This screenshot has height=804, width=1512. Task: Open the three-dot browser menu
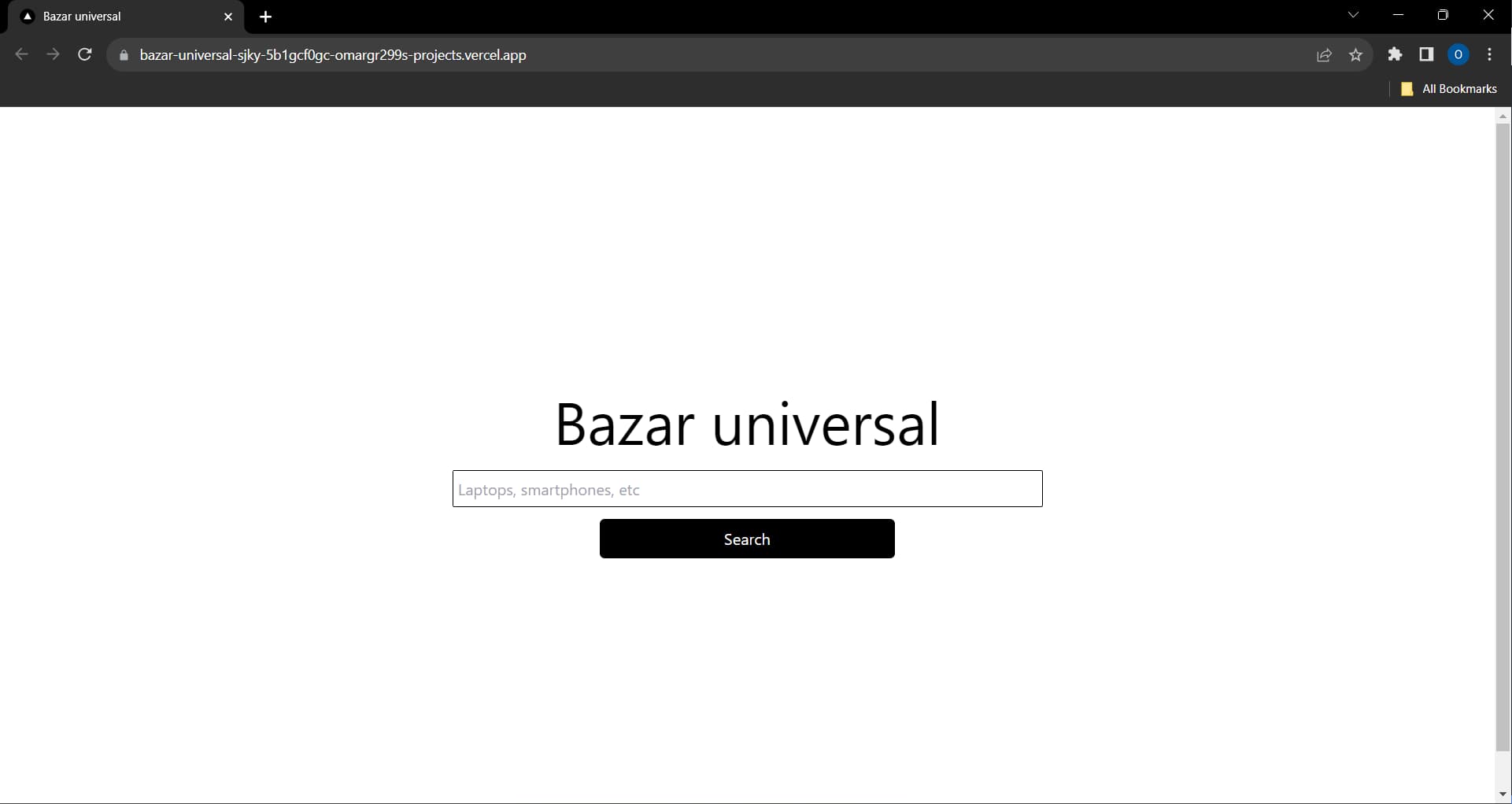coord(1489,54)
